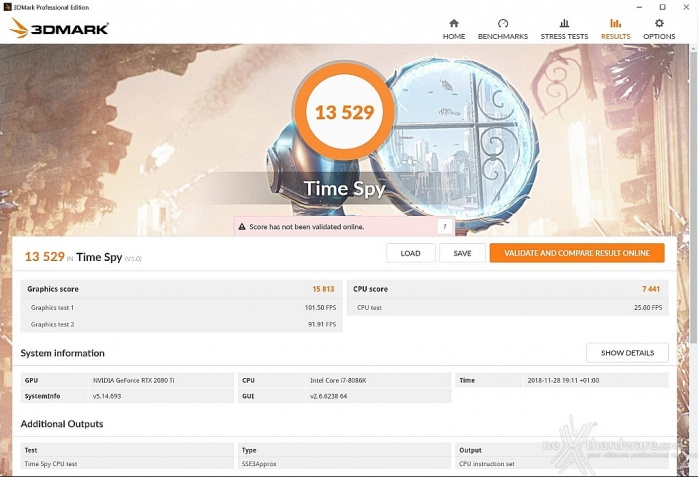Click the CPU score header label
Viewport: 698px width, 477px height.
pyautogui.click(x=370, y=289)
